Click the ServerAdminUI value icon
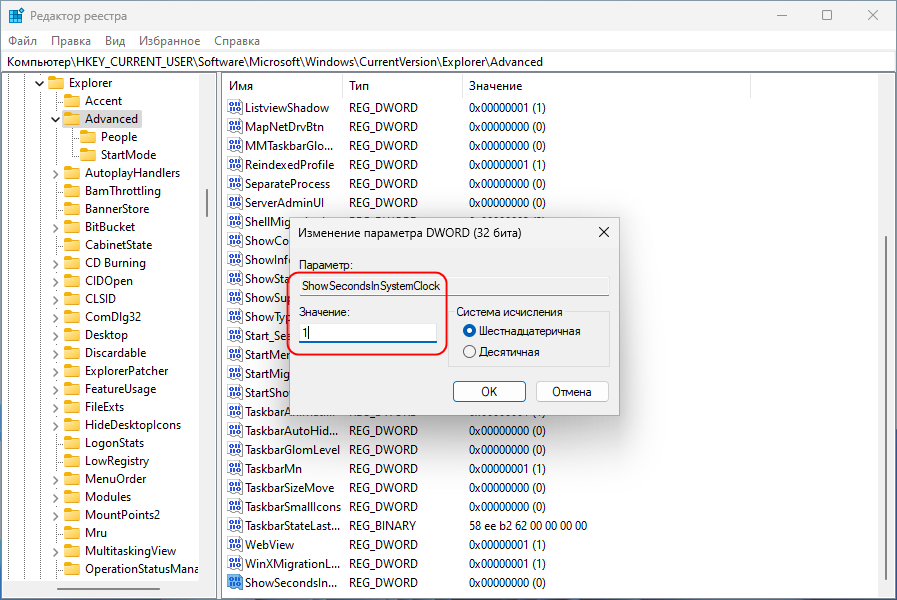897x600 pixels. [235, 202]
